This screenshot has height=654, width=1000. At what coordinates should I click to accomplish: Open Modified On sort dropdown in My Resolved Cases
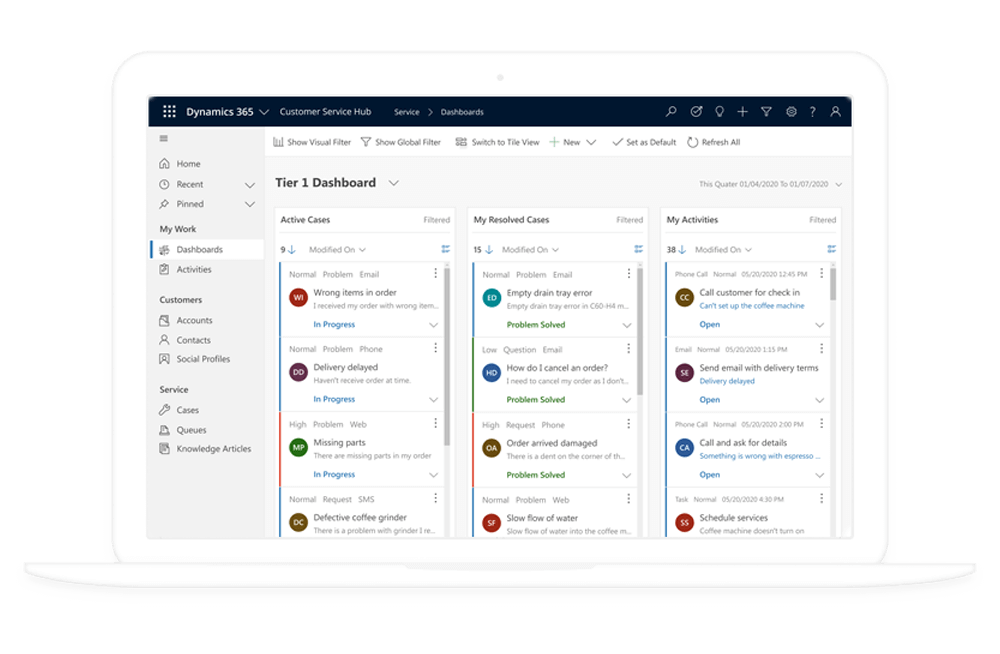pos(531,249)
